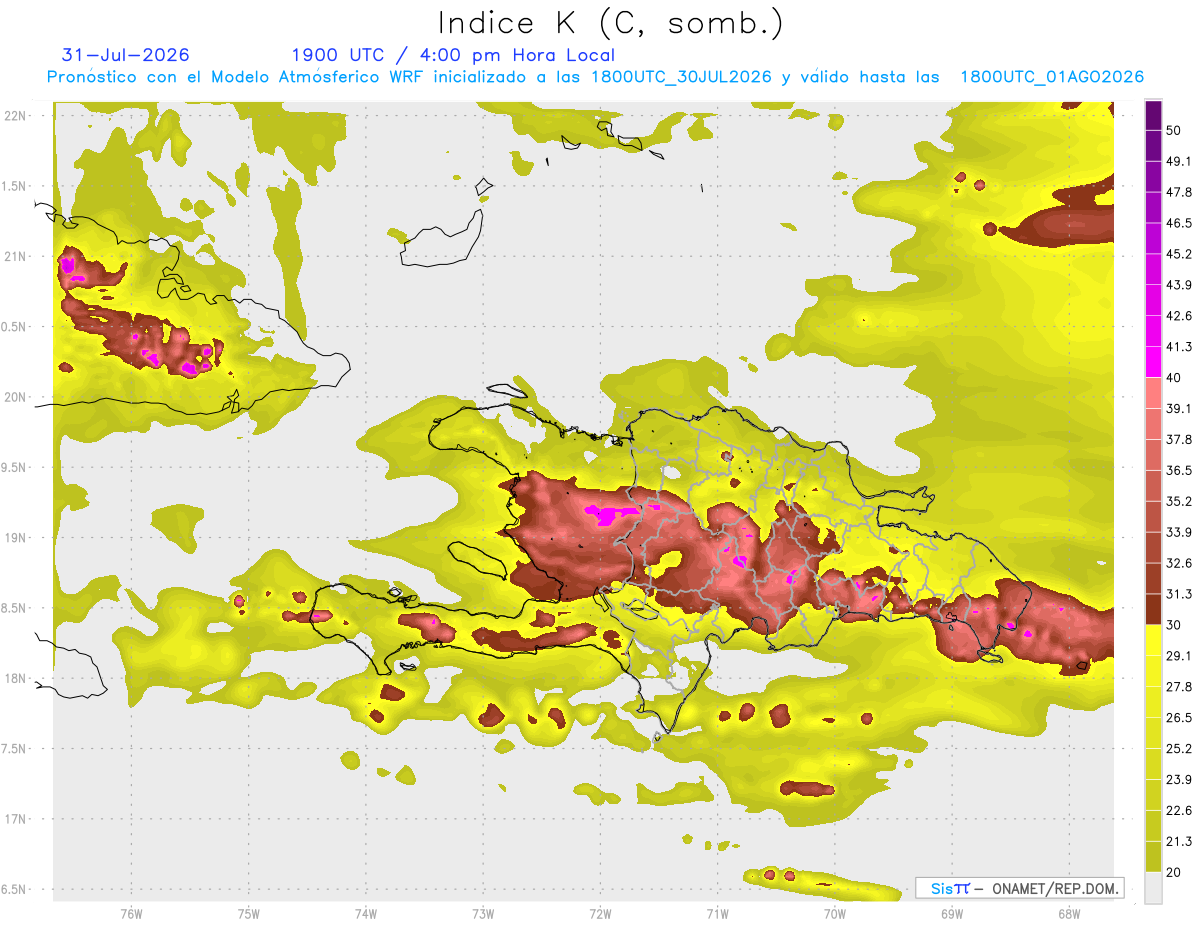The width and height of the screenshot is (1200, 927).
Task: Click the "71W" longitude label
Action: 717,914
